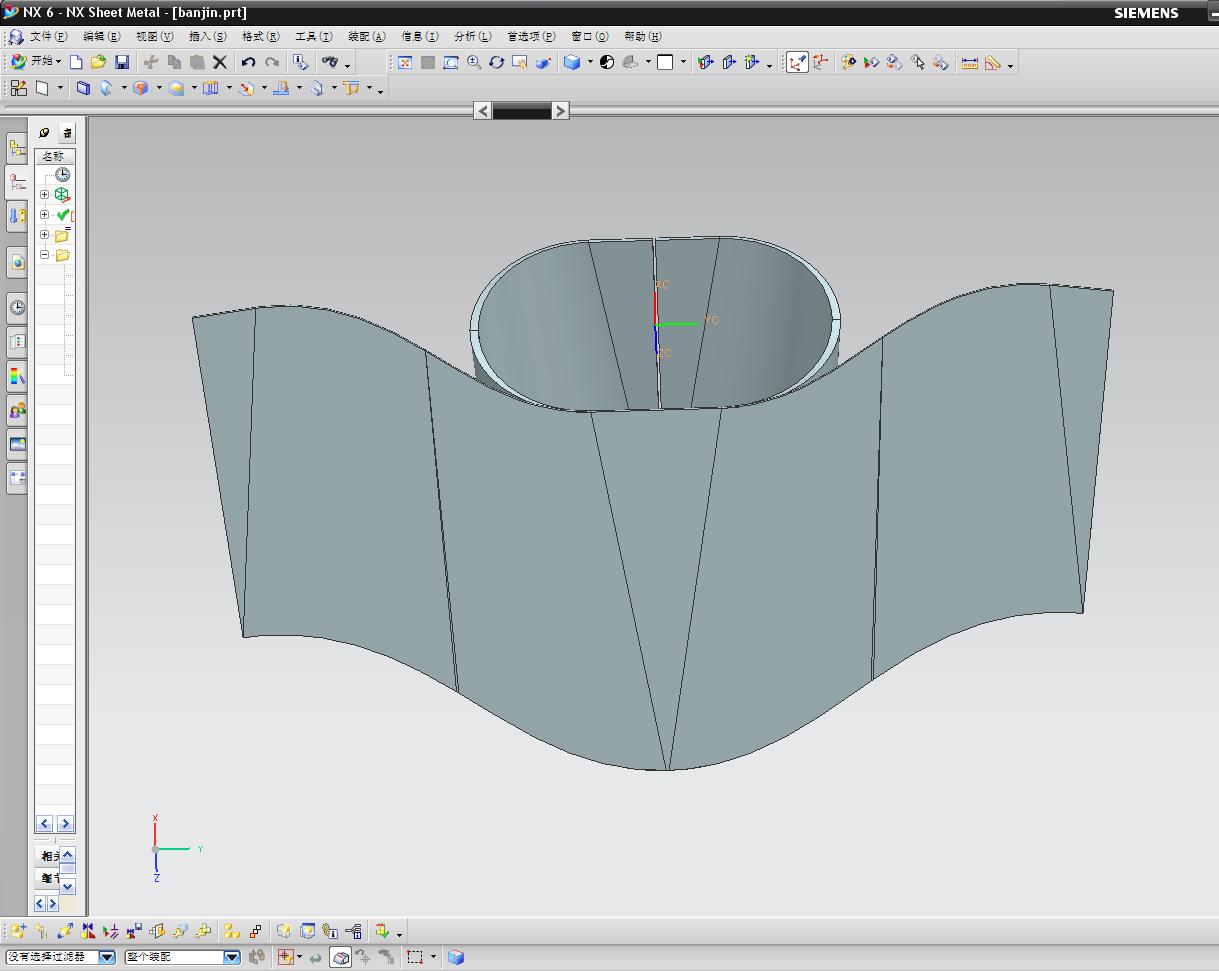The image size is (1219, 971).
Task: Click the 相关 panel button in navigator
Action: (48, 856)
